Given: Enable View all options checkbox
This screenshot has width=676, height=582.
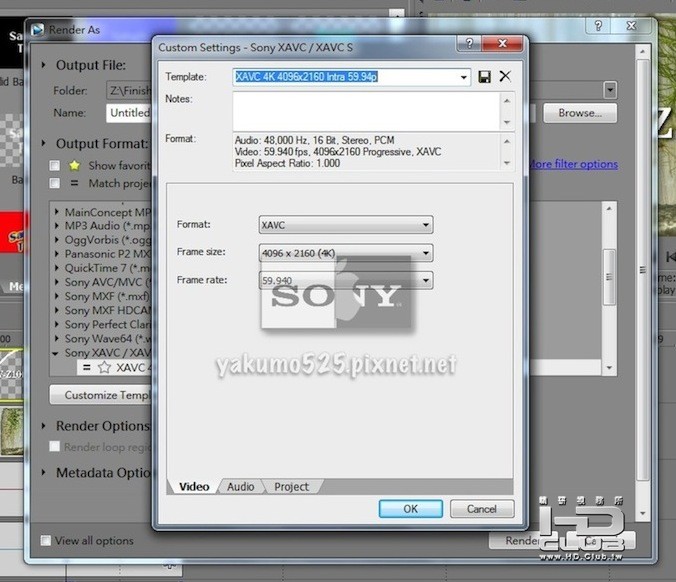Looking at the screenshot, I should coord(45,540).
